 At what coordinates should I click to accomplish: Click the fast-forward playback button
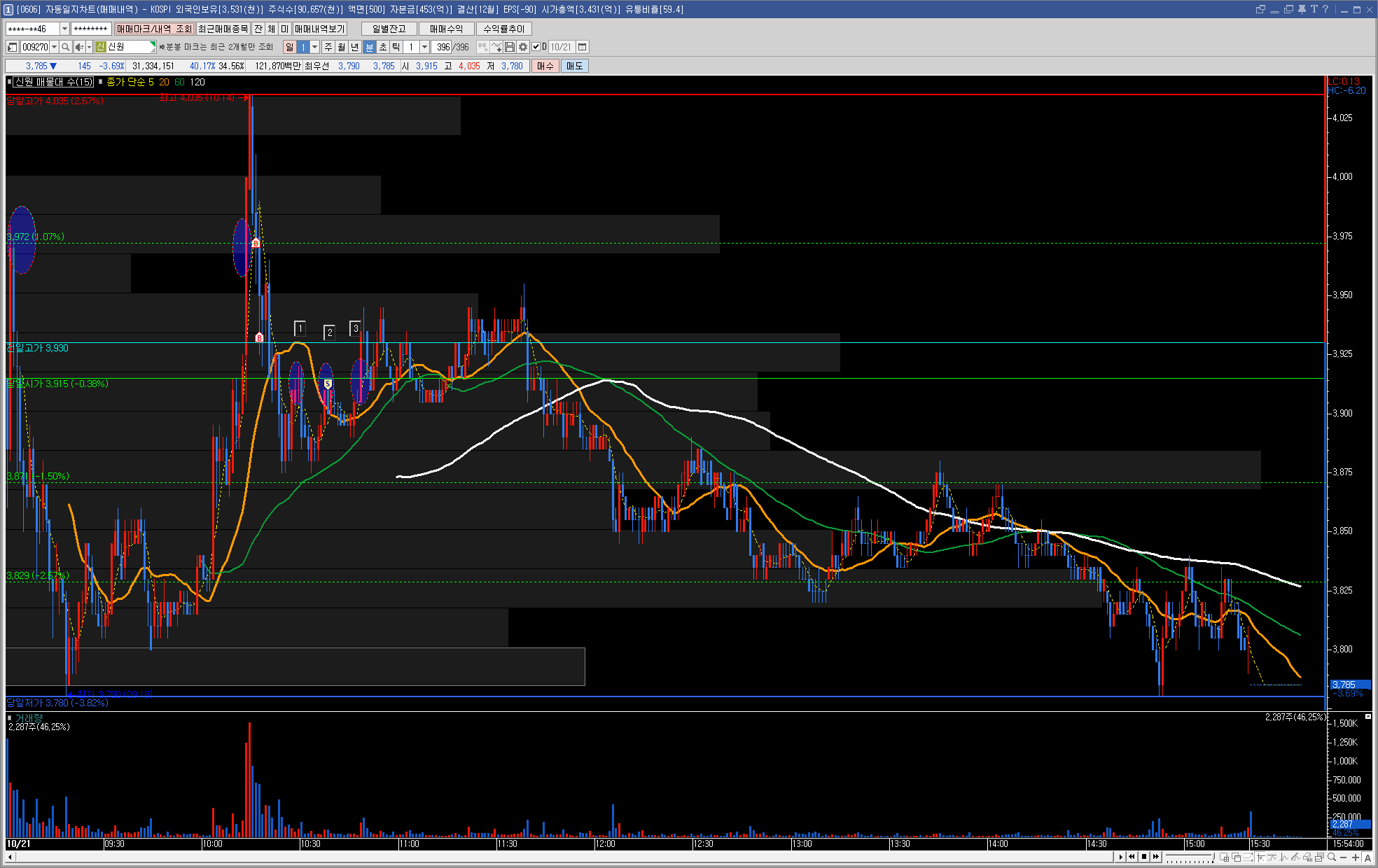[x=1155, y=857]
